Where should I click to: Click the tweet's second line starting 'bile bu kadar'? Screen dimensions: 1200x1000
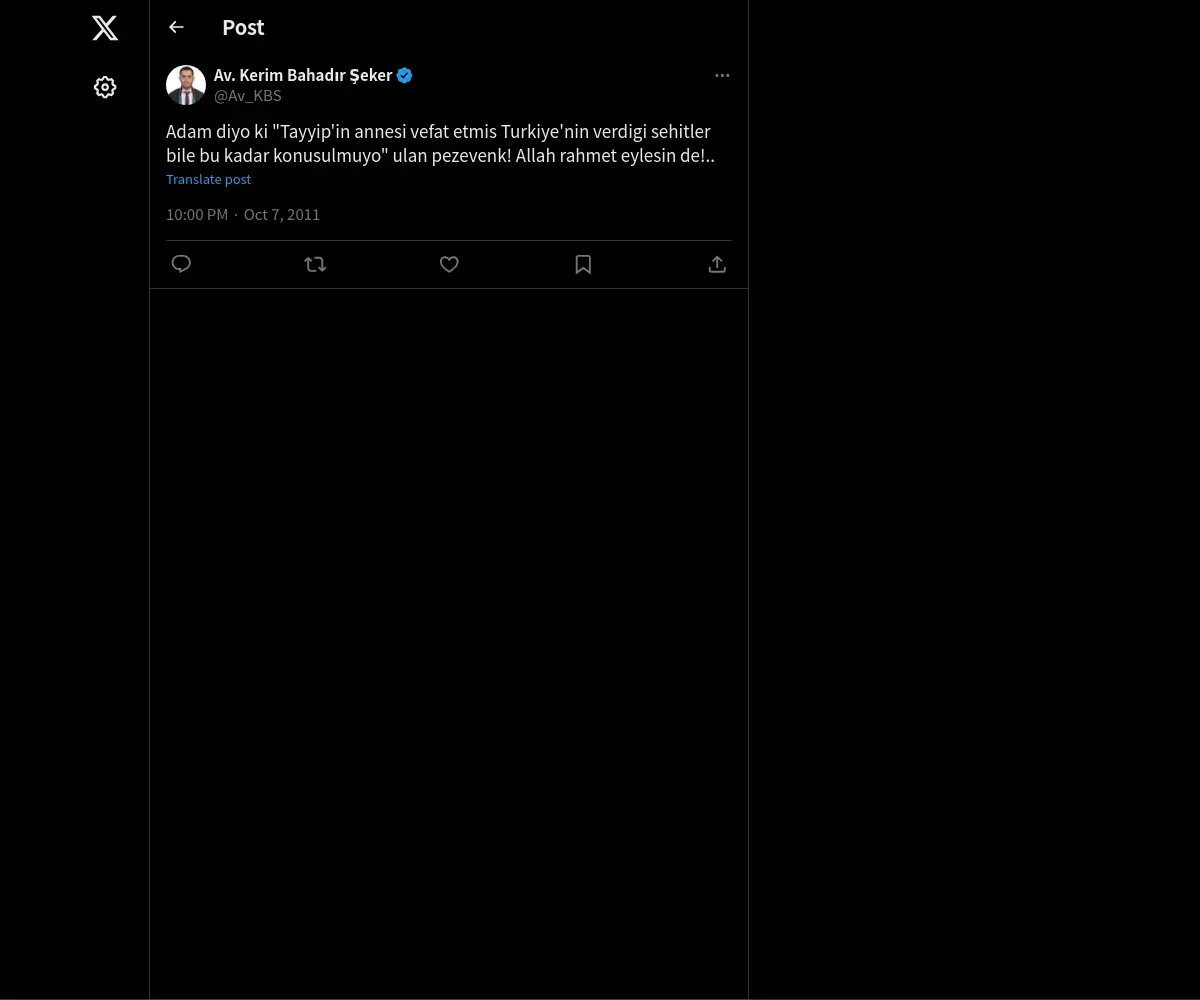(x=440, y=156)
